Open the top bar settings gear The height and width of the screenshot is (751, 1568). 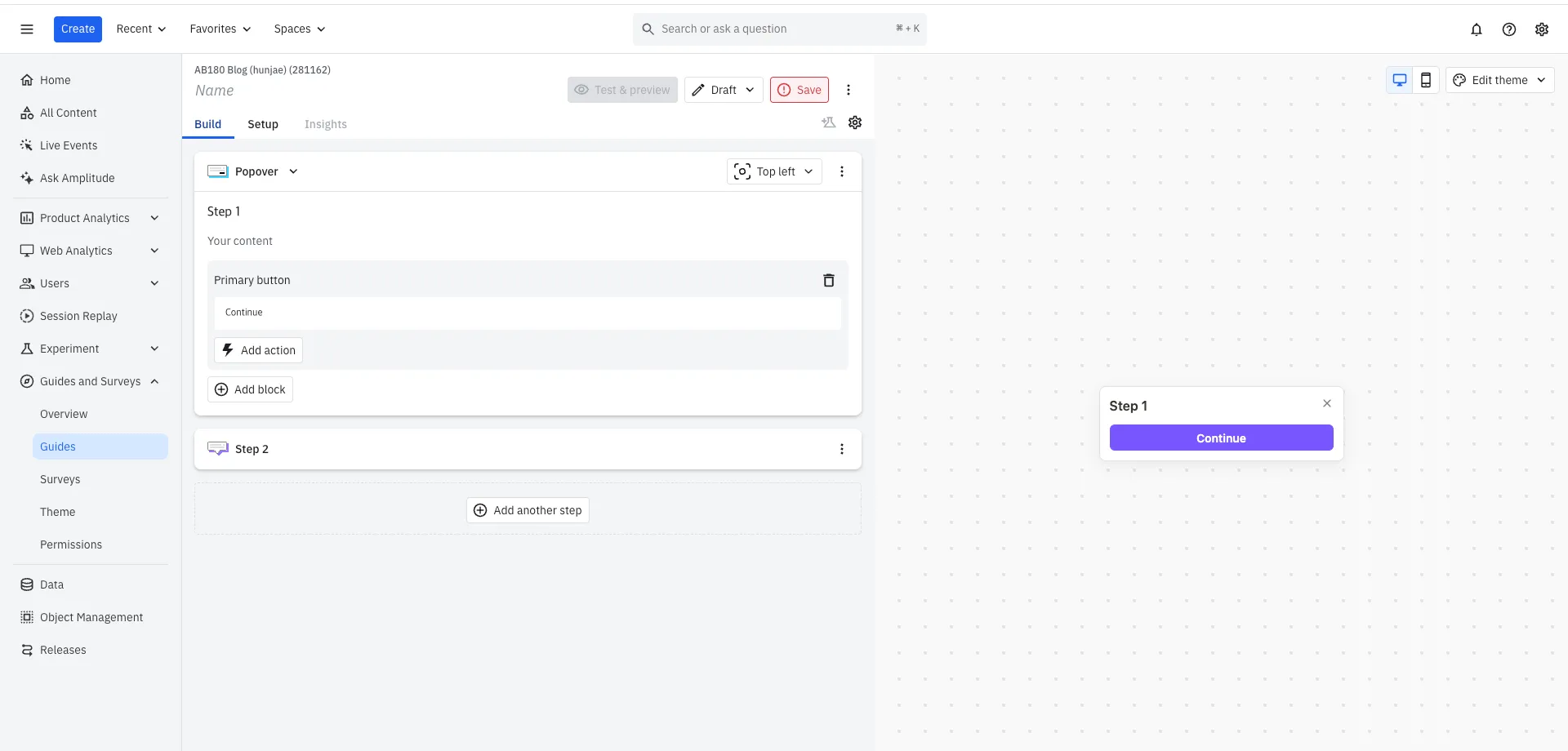(x=1542, y=29)
